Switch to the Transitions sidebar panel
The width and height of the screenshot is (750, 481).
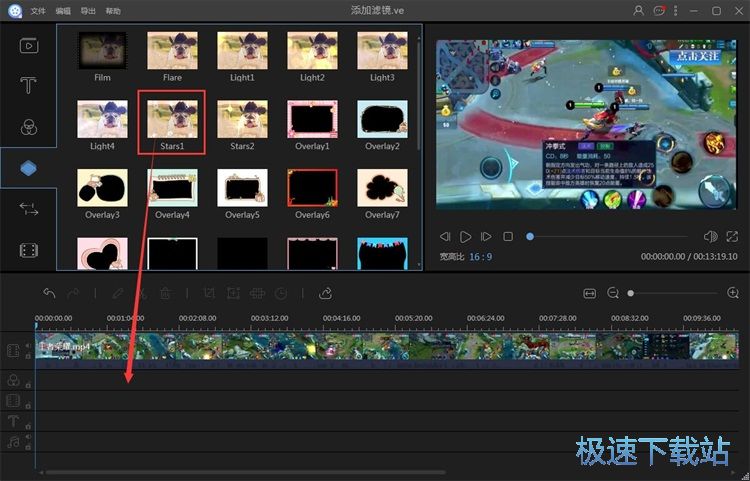(x=29, y=208)
